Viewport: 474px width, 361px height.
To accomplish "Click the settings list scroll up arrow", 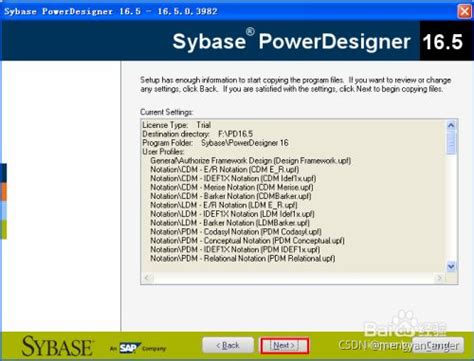I will [451, 125].
